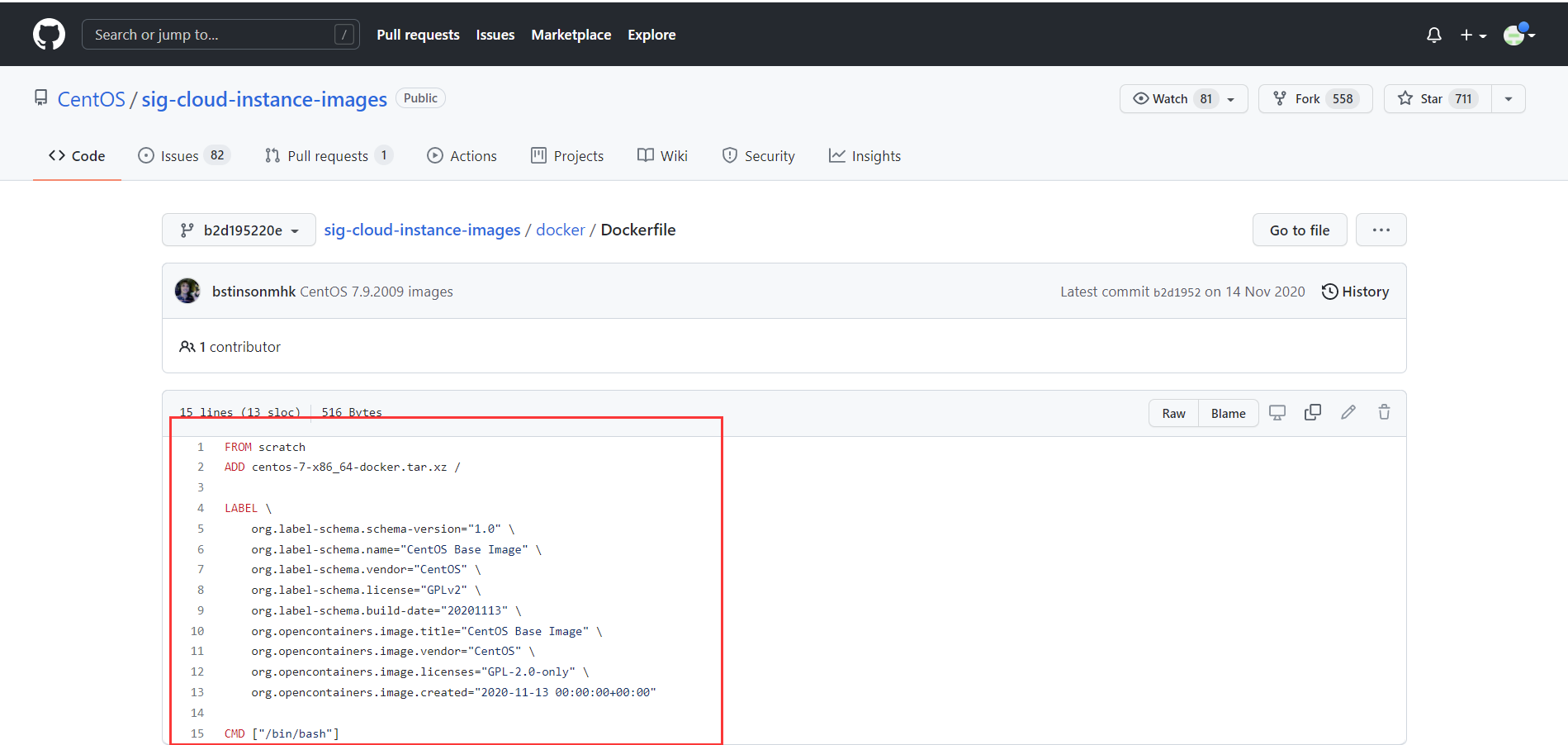This screenshot has height=745, width=1568.
Task: Click the build-date="20201113" line
Action: pyautogui.click(x=386, y=610)
